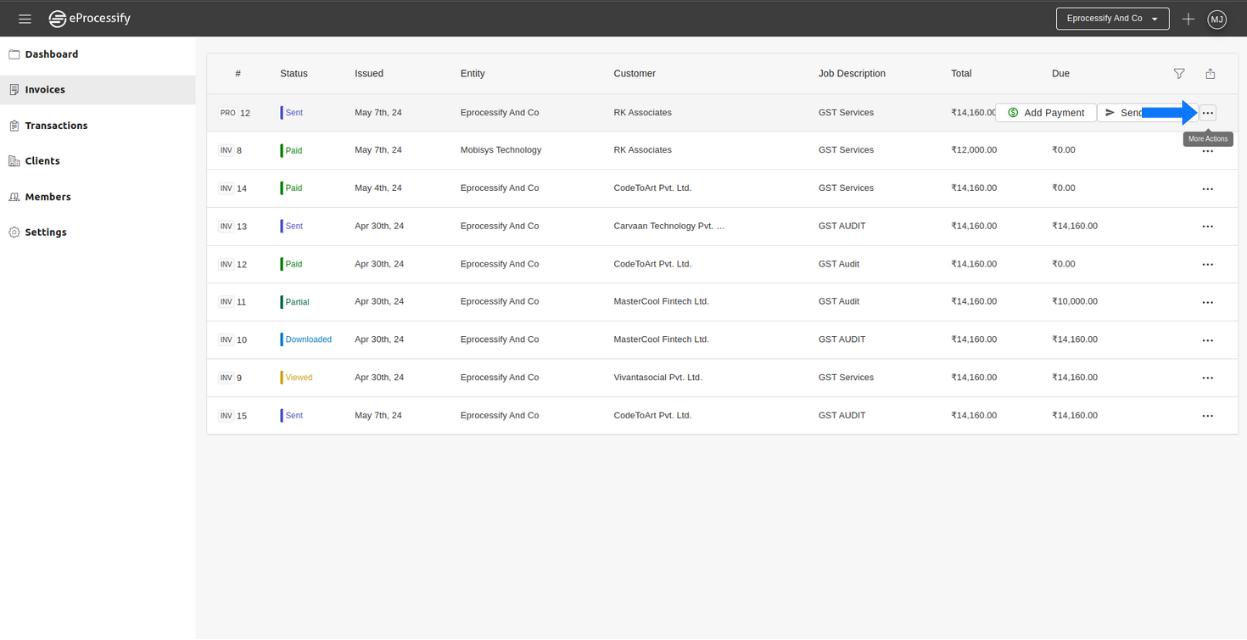This screenshot has height=640, width=1247.
Task: Select the Vivantasocial Pvt. Ltd. invoice row
Action: coord(657,378)
